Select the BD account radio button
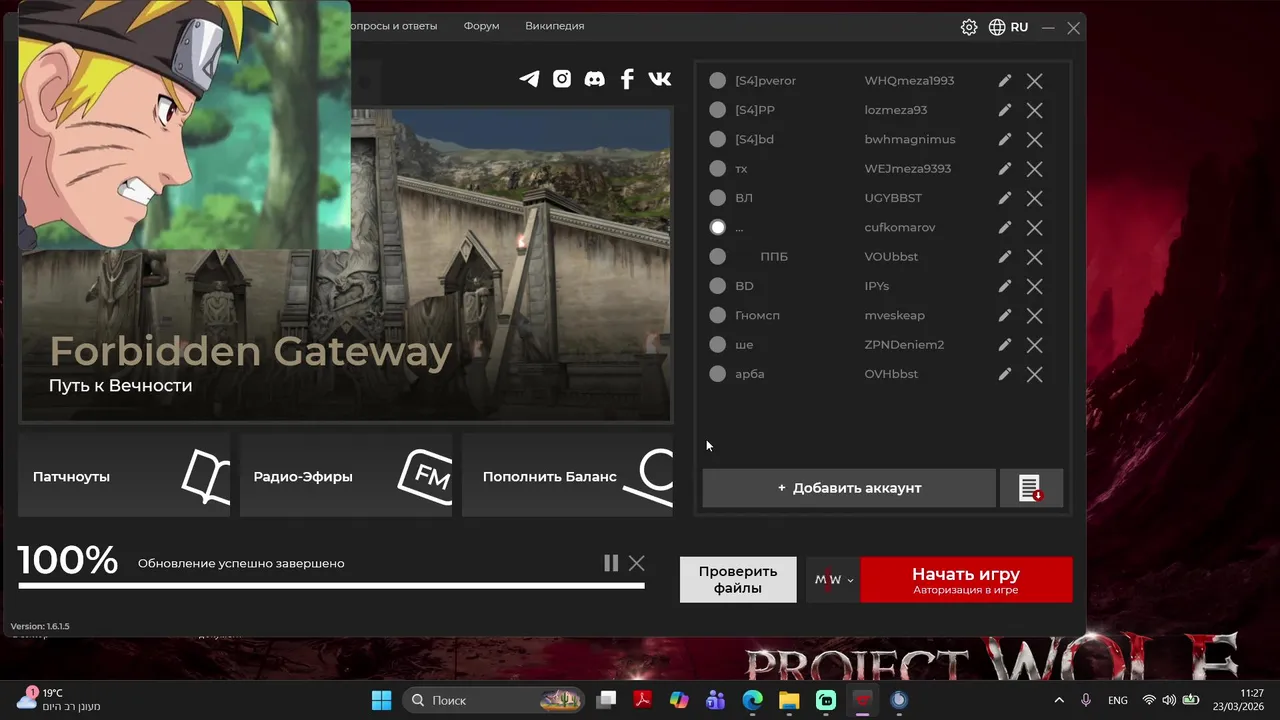The width and height of the screenshot is (1280, 720). pos(717,286)
